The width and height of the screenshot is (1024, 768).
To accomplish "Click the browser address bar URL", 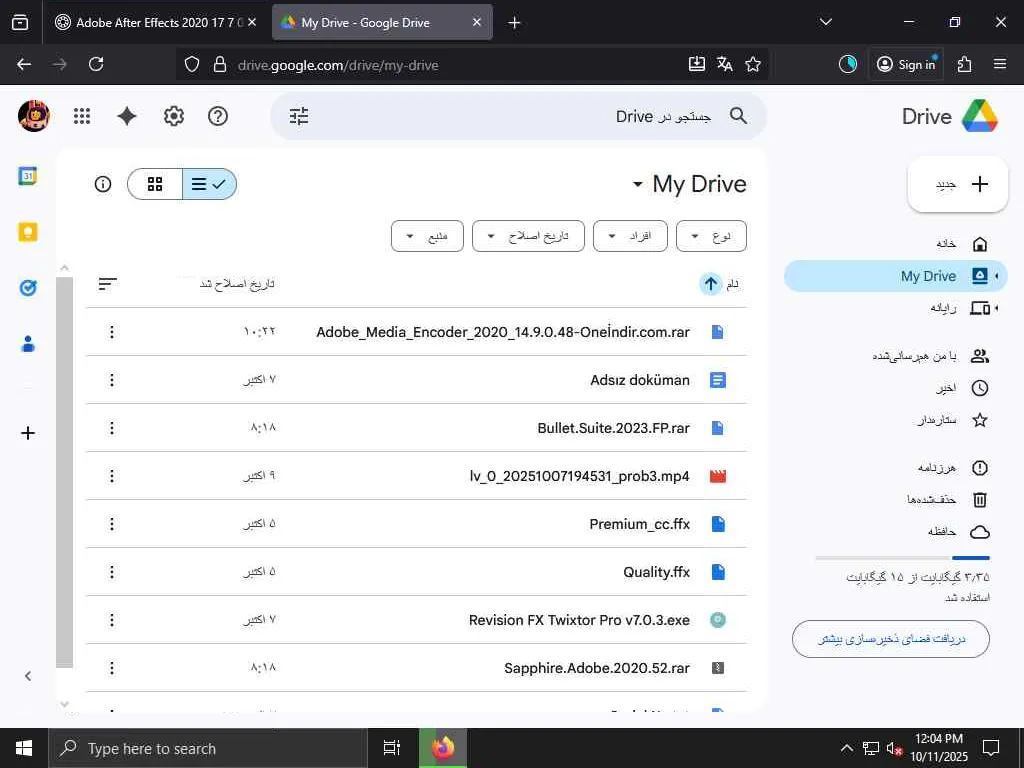I will point(338,65).
